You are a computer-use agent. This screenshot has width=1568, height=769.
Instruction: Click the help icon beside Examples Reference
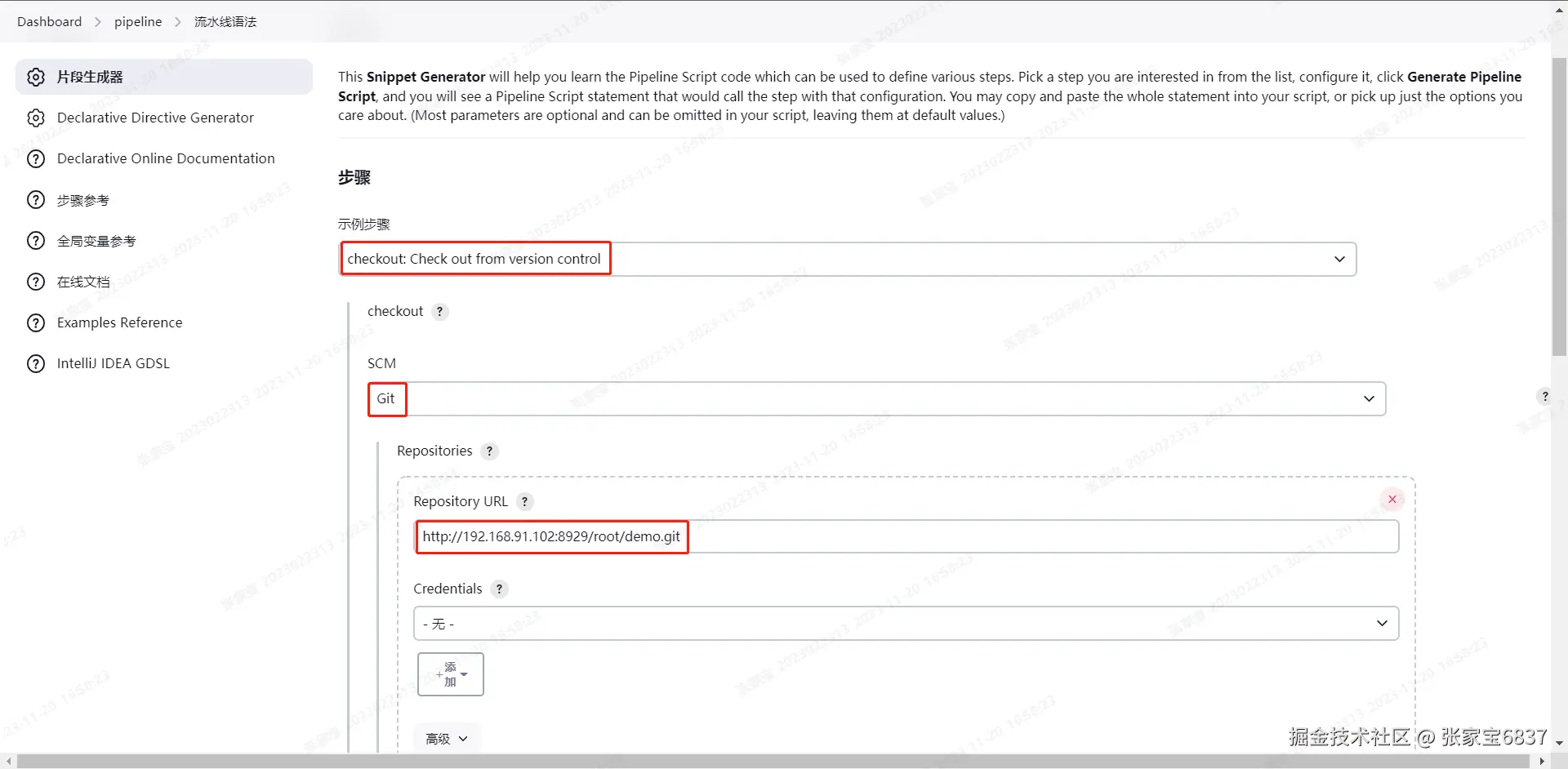tap(36, 322)
